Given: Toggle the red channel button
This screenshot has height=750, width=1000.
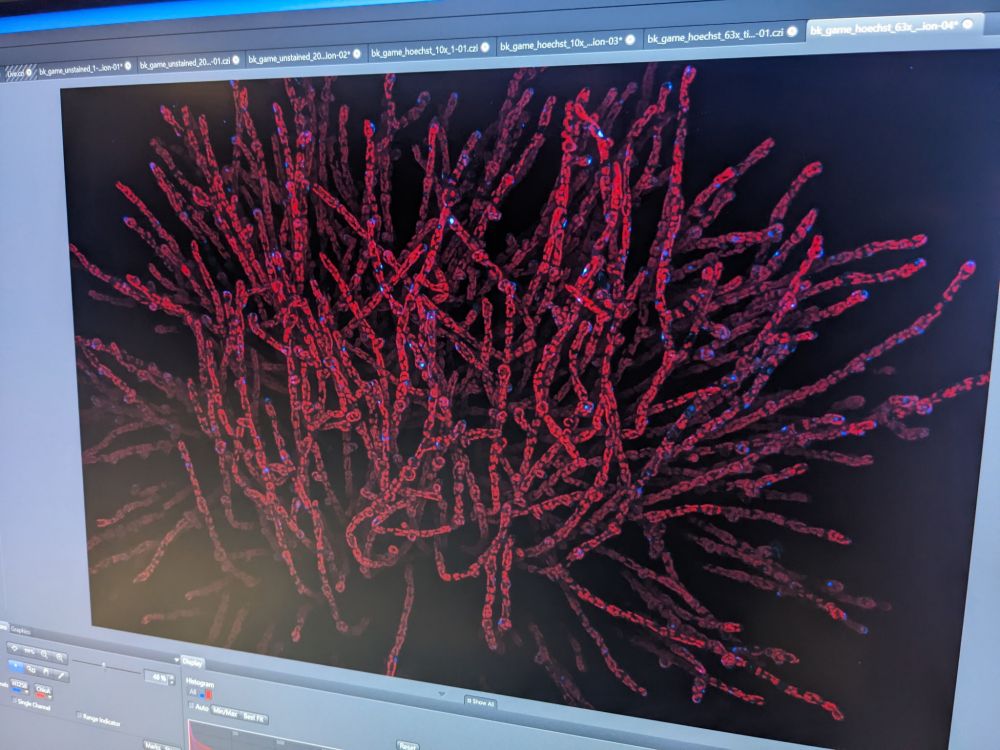Looking at the screenshot, I should click(x=43, y=691).
